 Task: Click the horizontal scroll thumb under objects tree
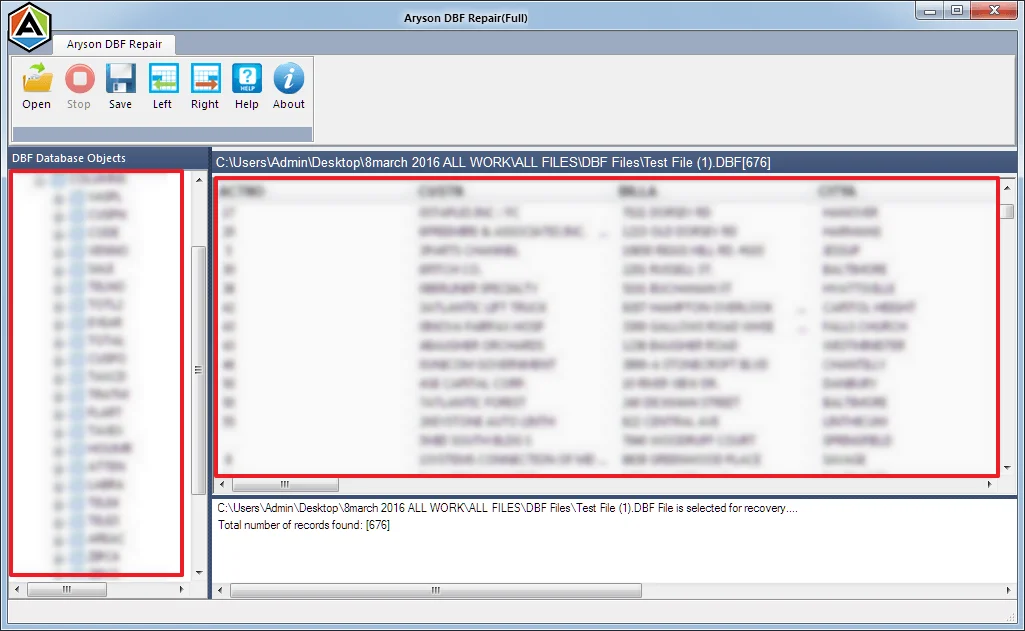click(67, 589)
